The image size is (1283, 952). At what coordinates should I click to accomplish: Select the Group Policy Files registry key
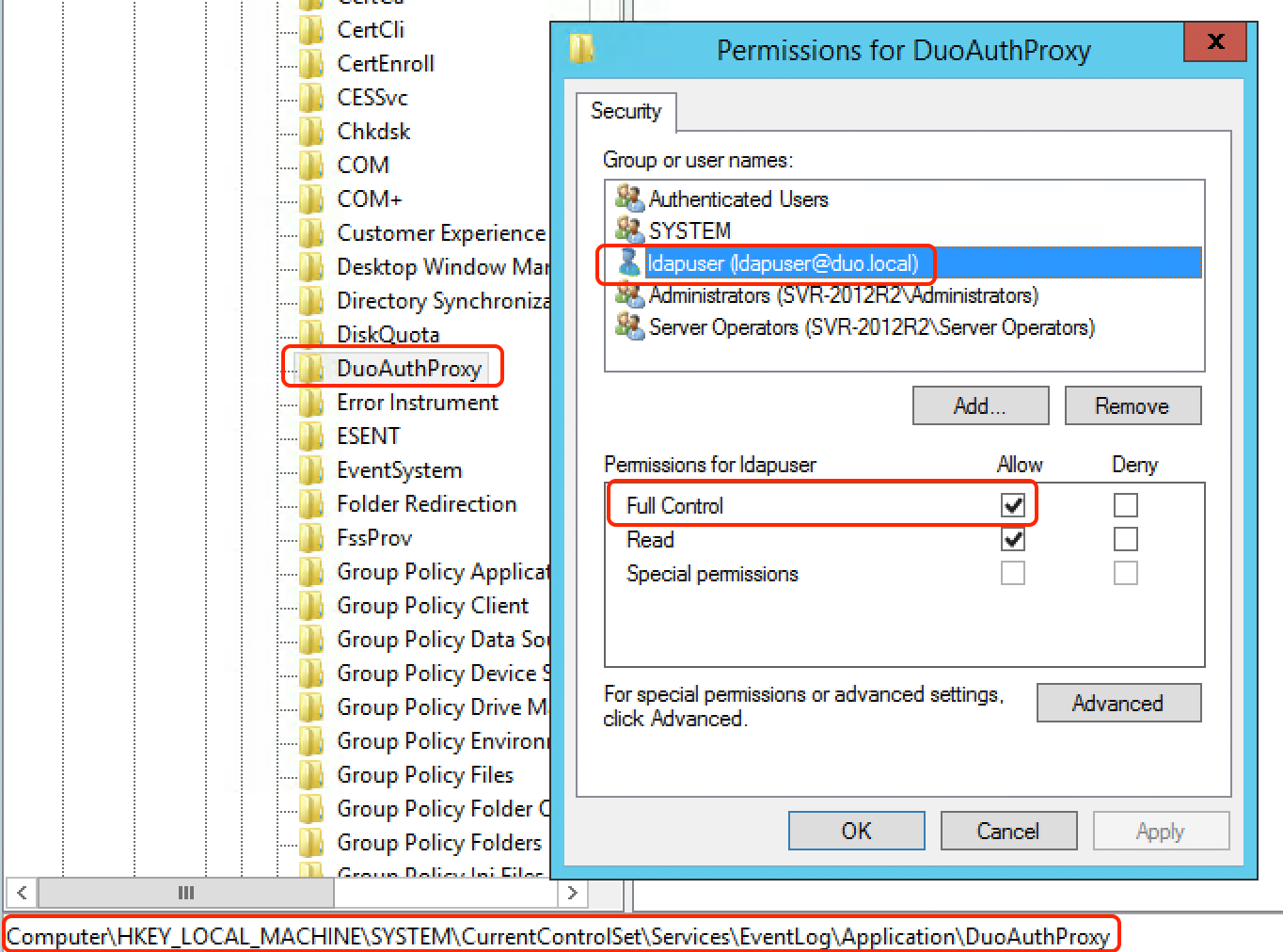[425, 775]
